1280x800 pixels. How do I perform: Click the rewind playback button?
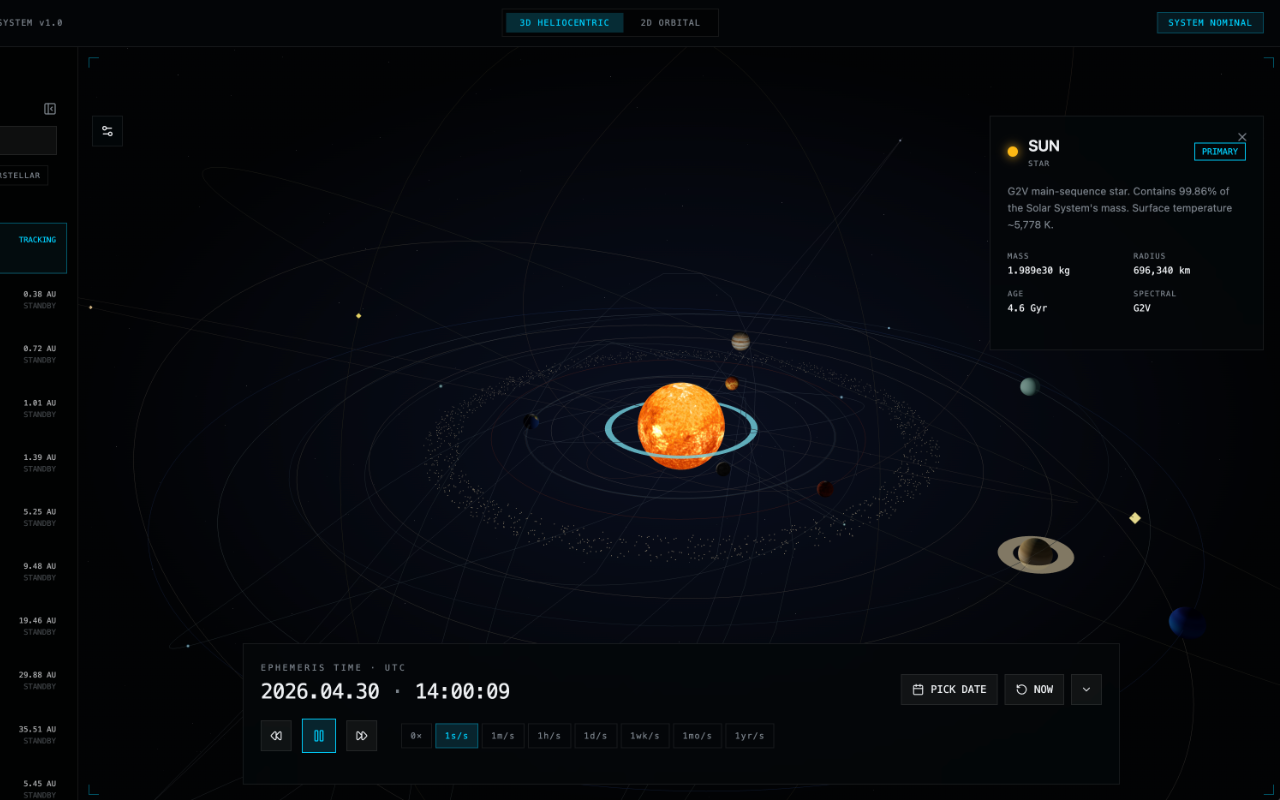point(276,736)
